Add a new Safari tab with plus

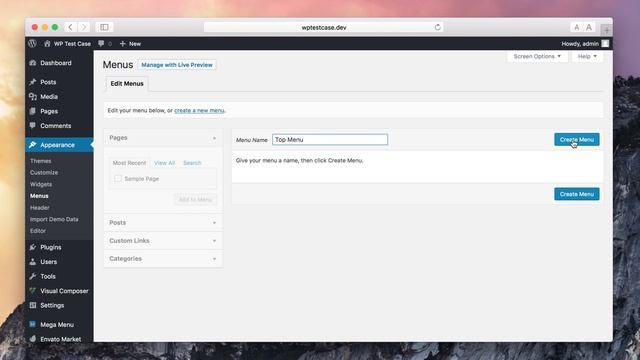tap(606, 30)
